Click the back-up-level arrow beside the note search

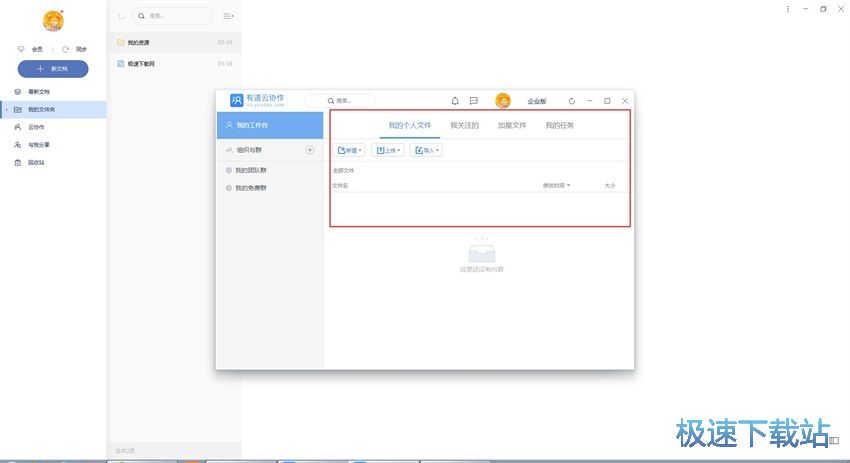tap(120, 16)
